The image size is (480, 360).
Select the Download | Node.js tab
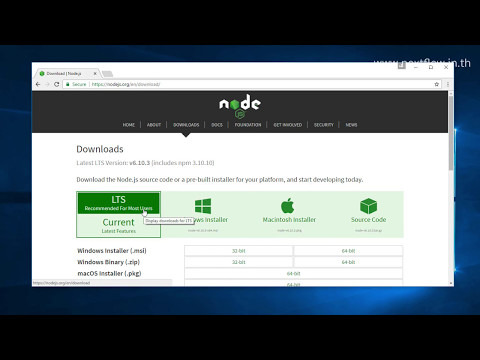coord(67,73)
